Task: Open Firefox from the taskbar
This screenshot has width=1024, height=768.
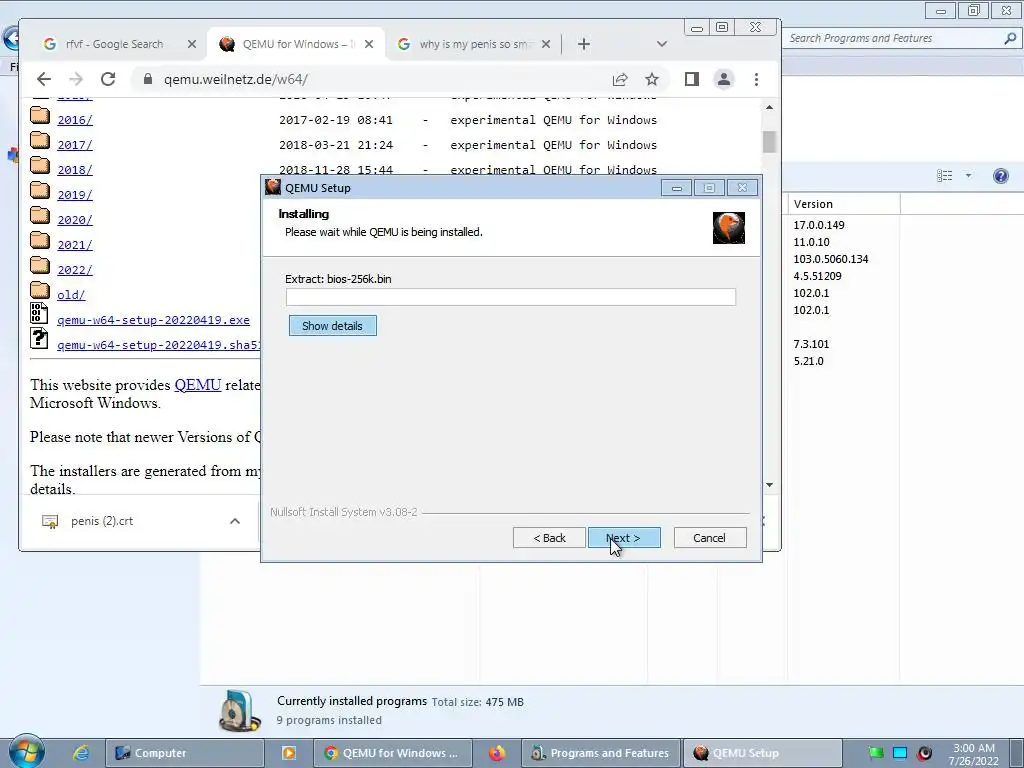Action: (x=497, y=753)
